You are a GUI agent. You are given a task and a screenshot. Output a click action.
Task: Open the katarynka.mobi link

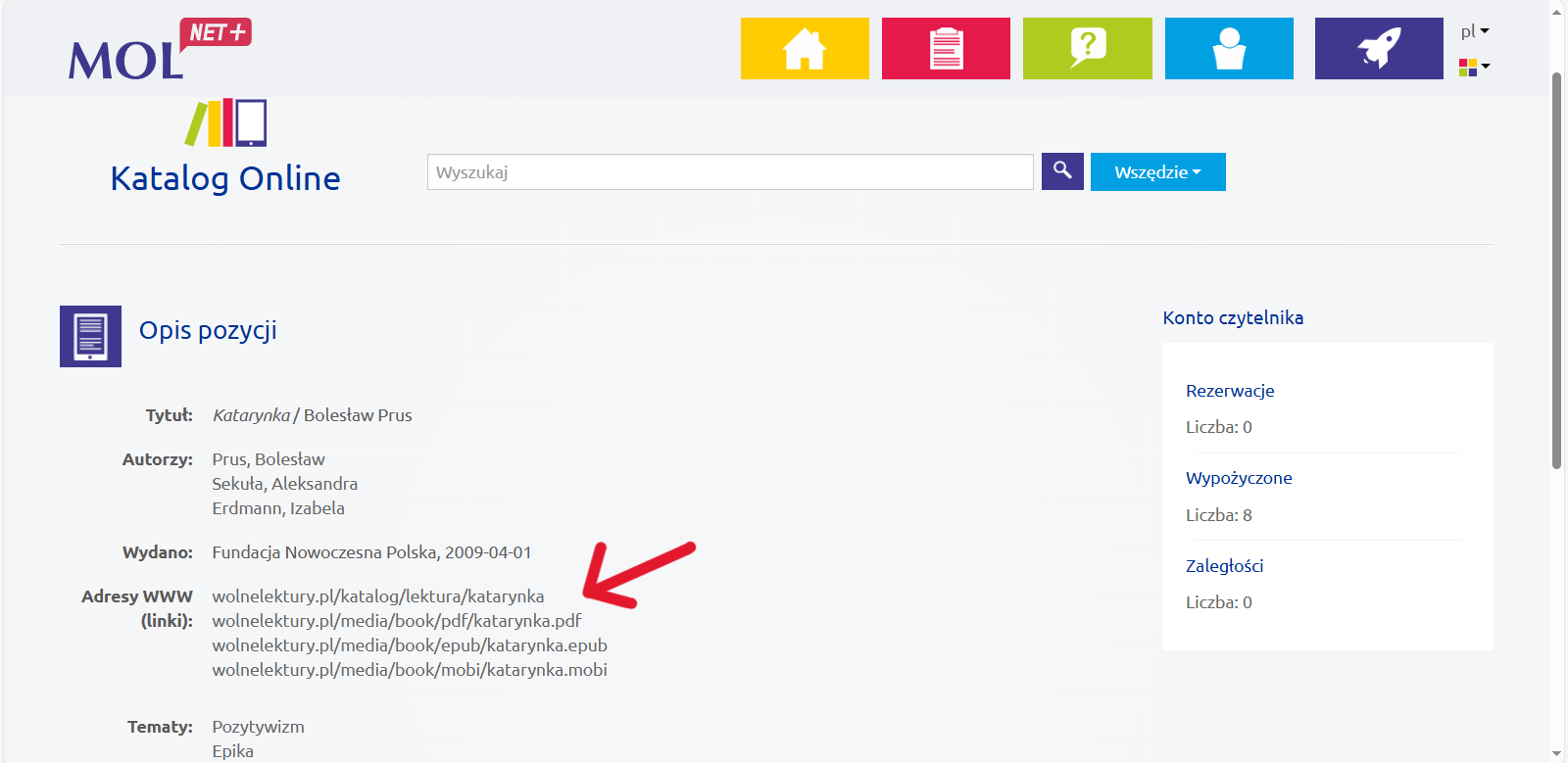pos(410,669)
